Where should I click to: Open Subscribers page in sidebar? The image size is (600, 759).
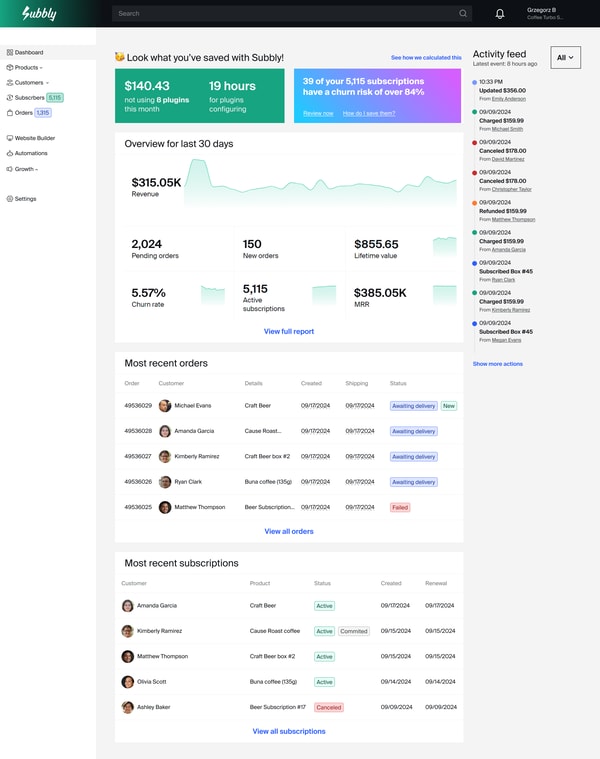coord(30,98)
